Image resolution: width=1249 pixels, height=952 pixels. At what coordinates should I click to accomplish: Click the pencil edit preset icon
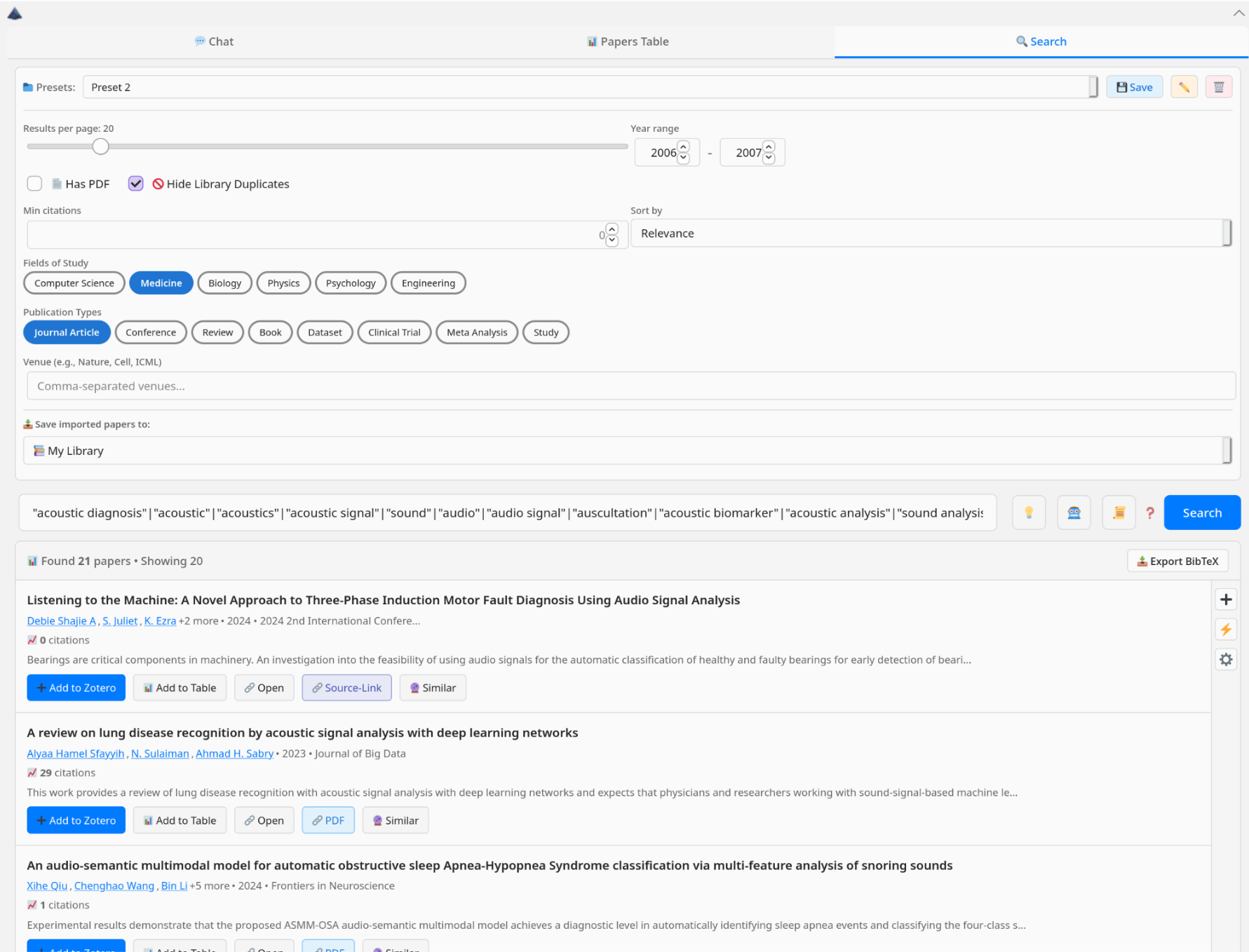click(x=1184, y=87)
